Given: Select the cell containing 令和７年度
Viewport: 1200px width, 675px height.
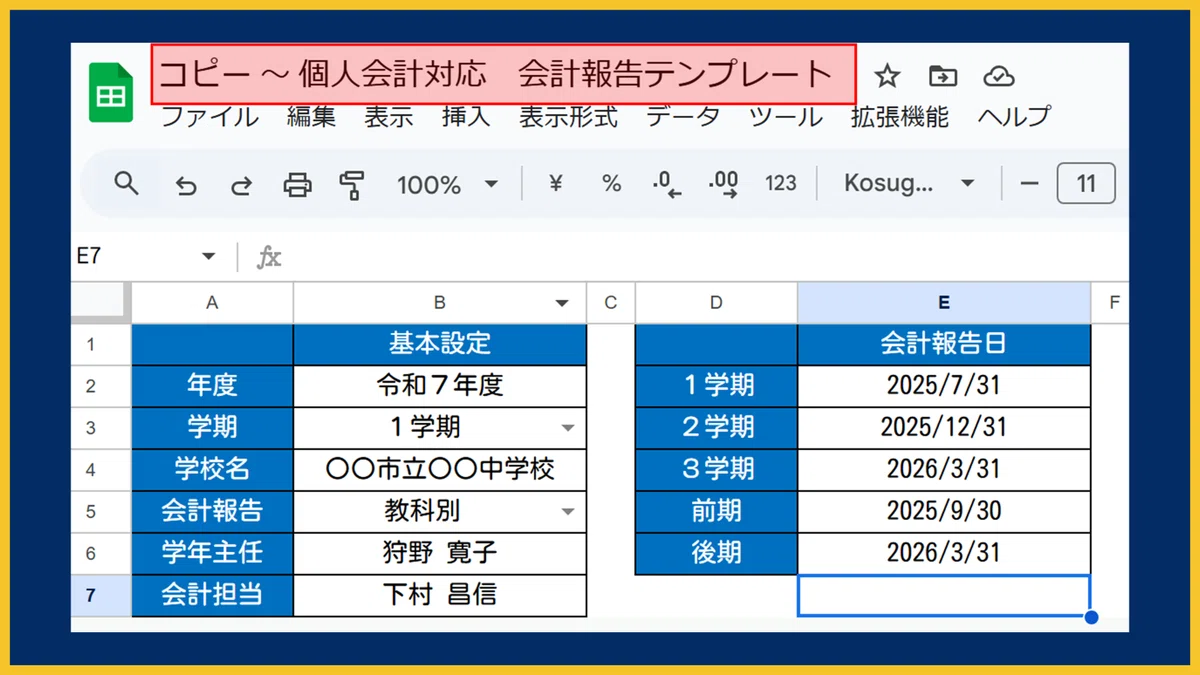Looking at the screenshot, I should tap(440, 386).
